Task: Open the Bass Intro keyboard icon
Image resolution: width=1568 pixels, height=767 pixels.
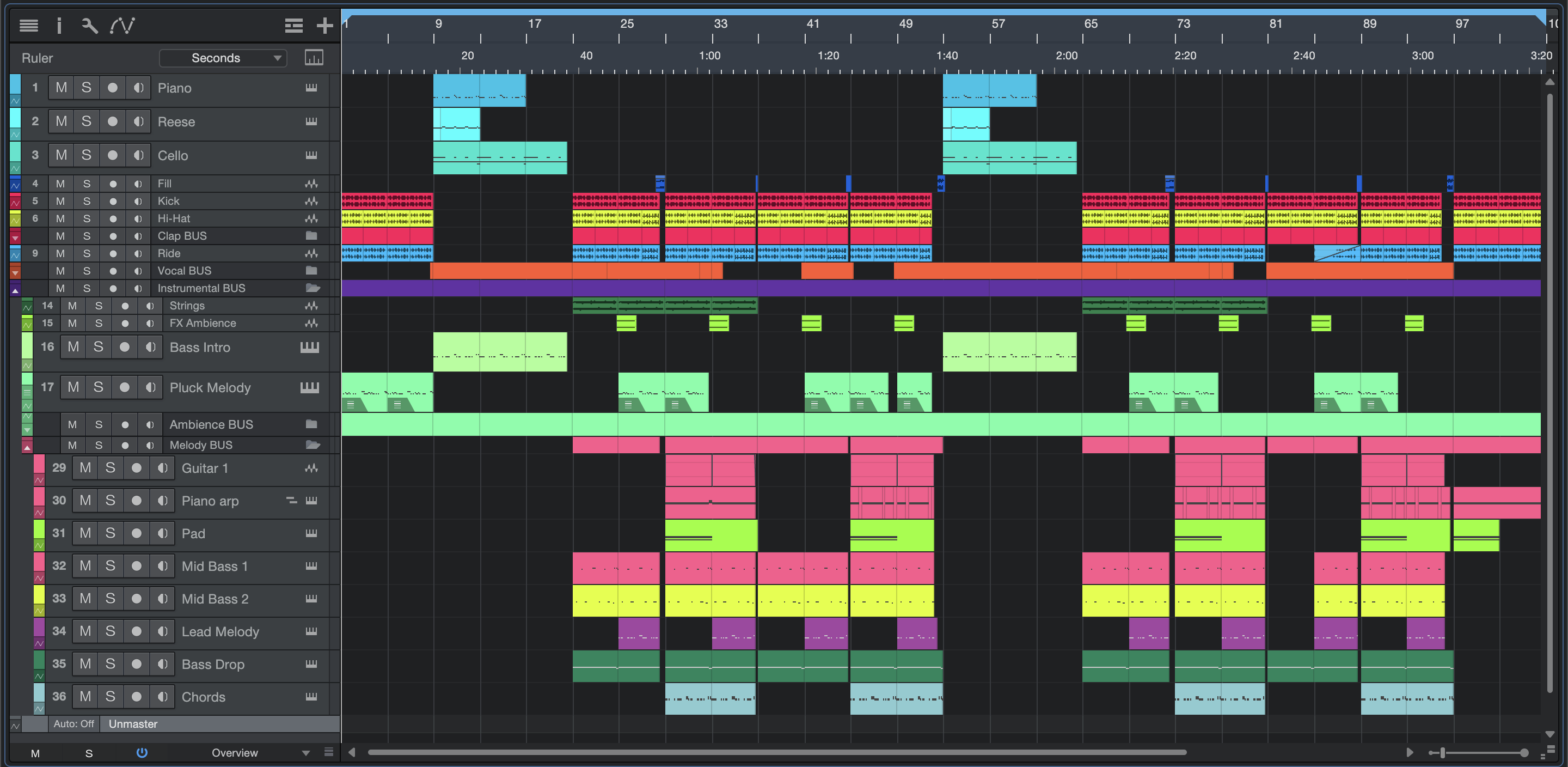Action: [309, 347]
